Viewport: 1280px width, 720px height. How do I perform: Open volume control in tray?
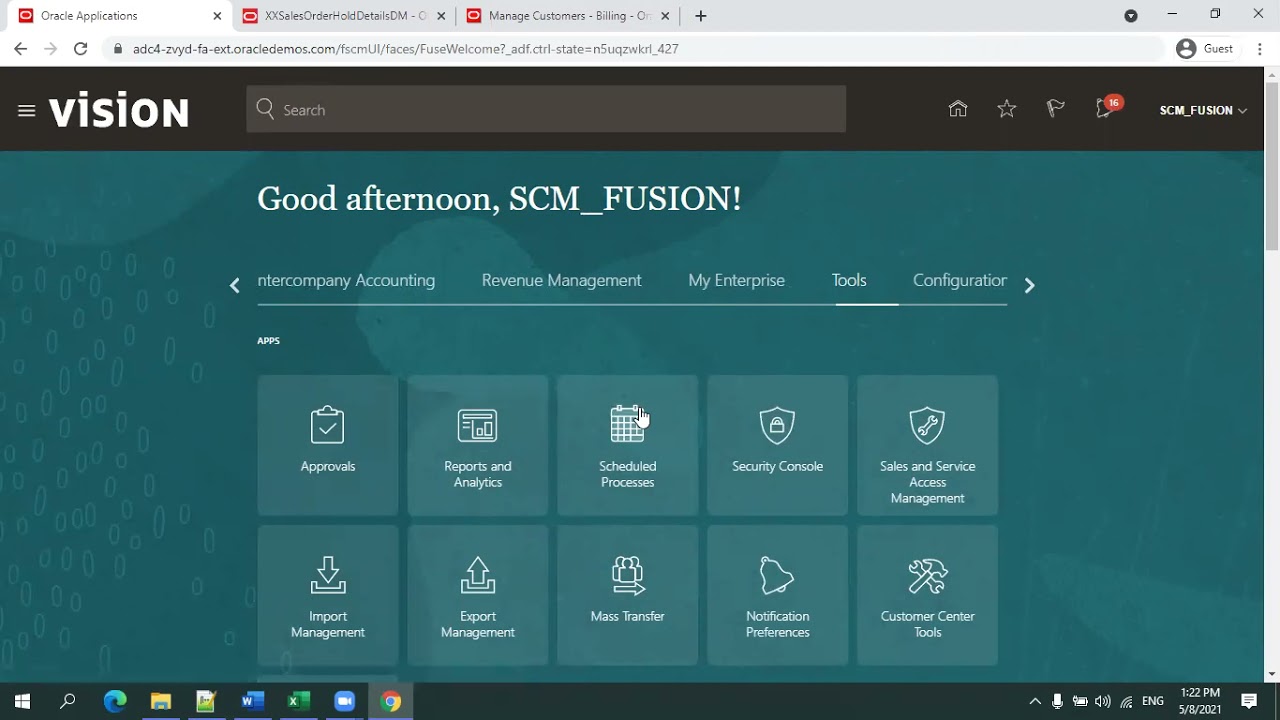click(x=1103, y=701)
